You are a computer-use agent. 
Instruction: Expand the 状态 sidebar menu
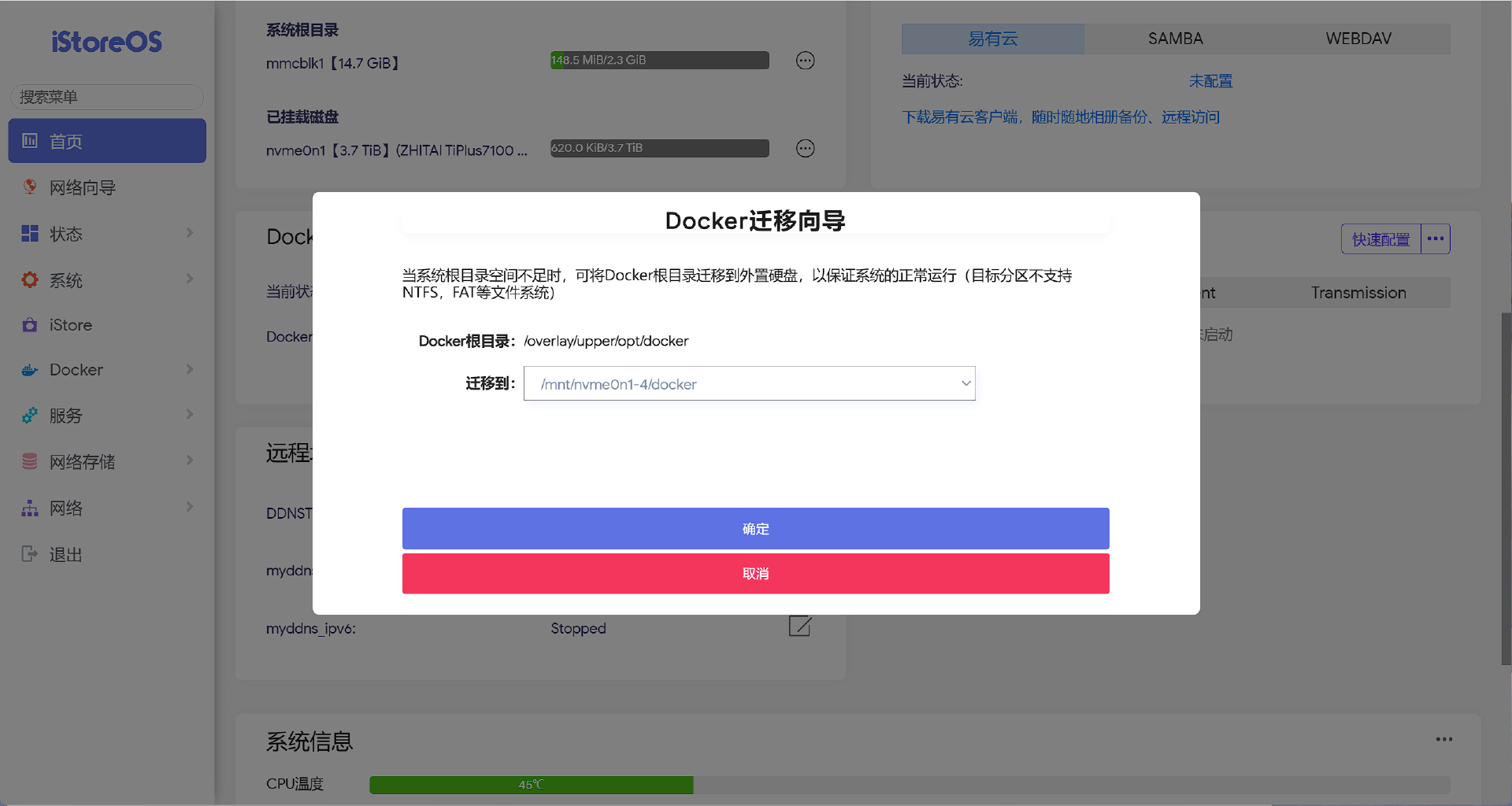coord(107,234)
